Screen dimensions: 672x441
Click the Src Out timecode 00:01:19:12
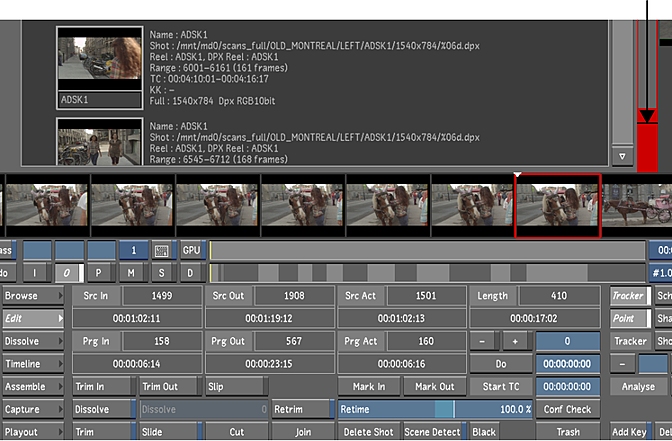(269, 318)
